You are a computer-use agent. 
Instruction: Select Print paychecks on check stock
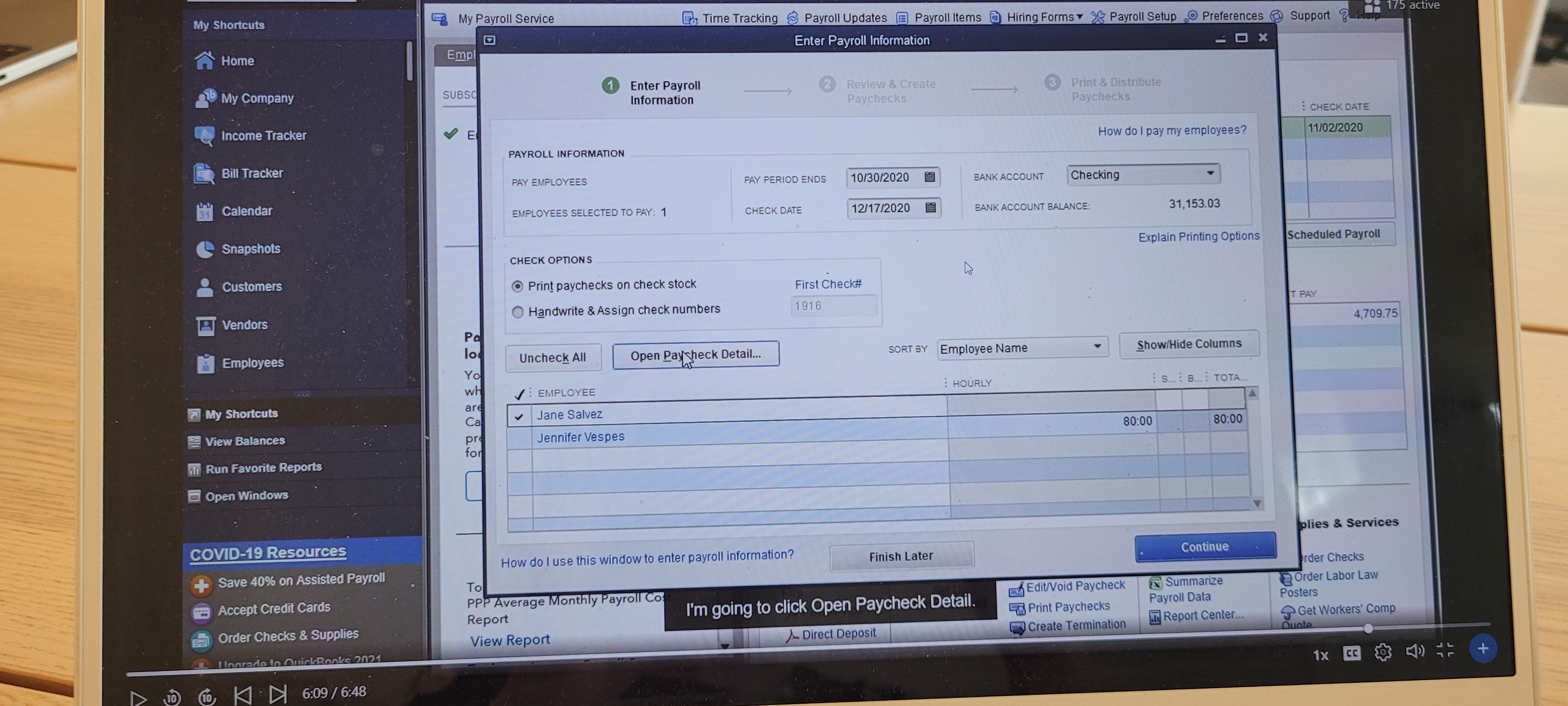point(517,286)
